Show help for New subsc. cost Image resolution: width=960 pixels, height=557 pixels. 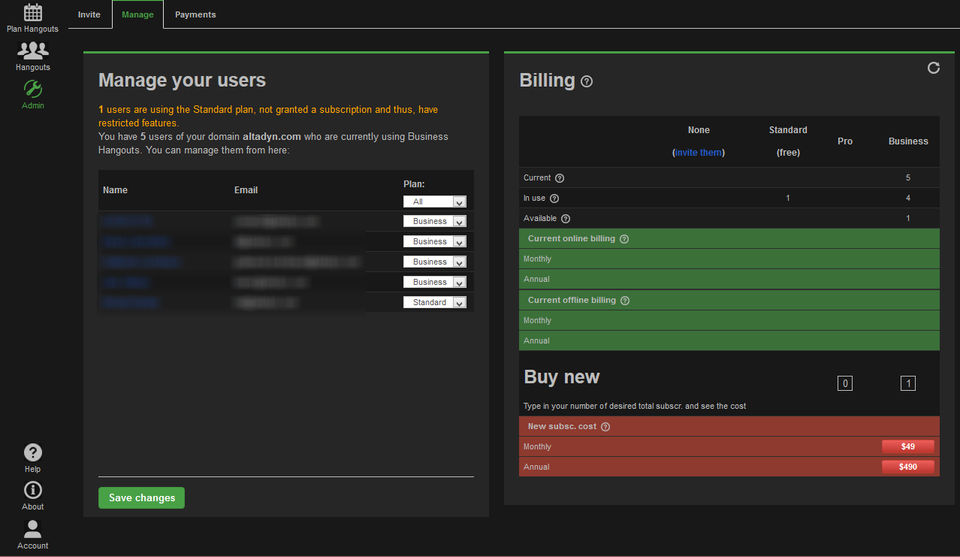[x=605, y=427]
